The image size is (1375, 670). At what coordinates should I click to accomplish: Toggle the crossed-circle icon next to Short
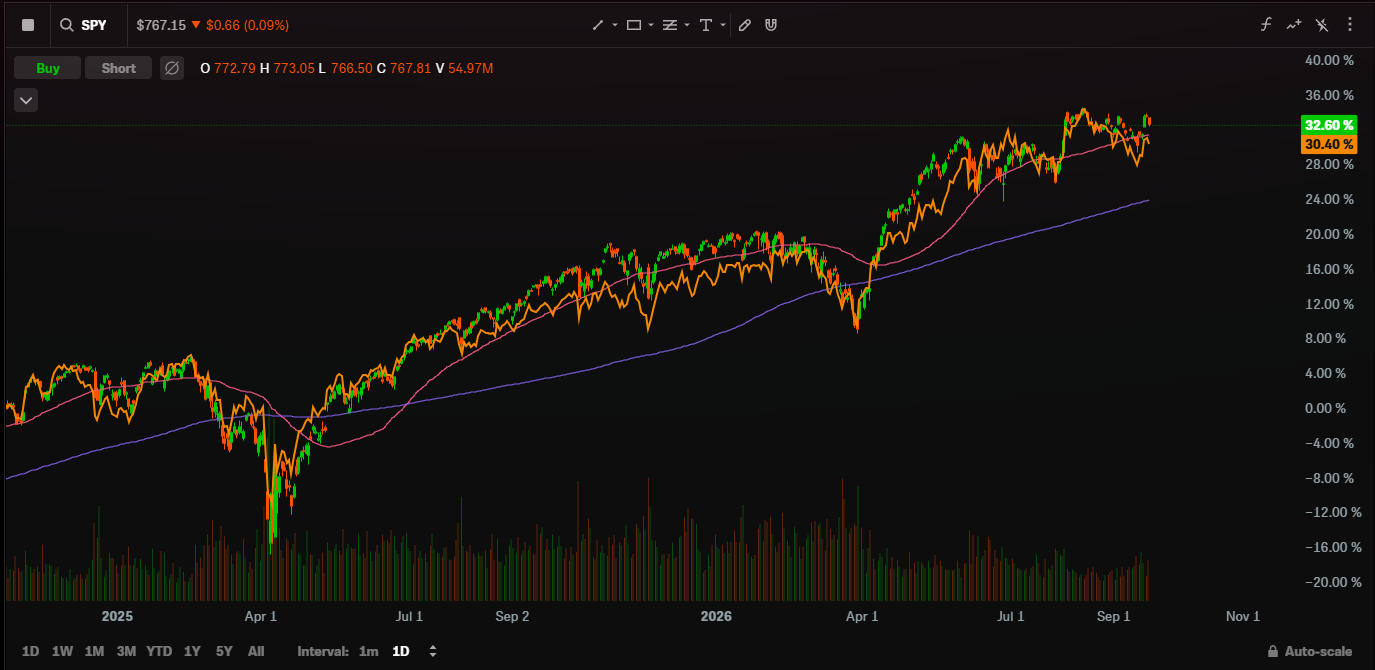tap(172, 68)
